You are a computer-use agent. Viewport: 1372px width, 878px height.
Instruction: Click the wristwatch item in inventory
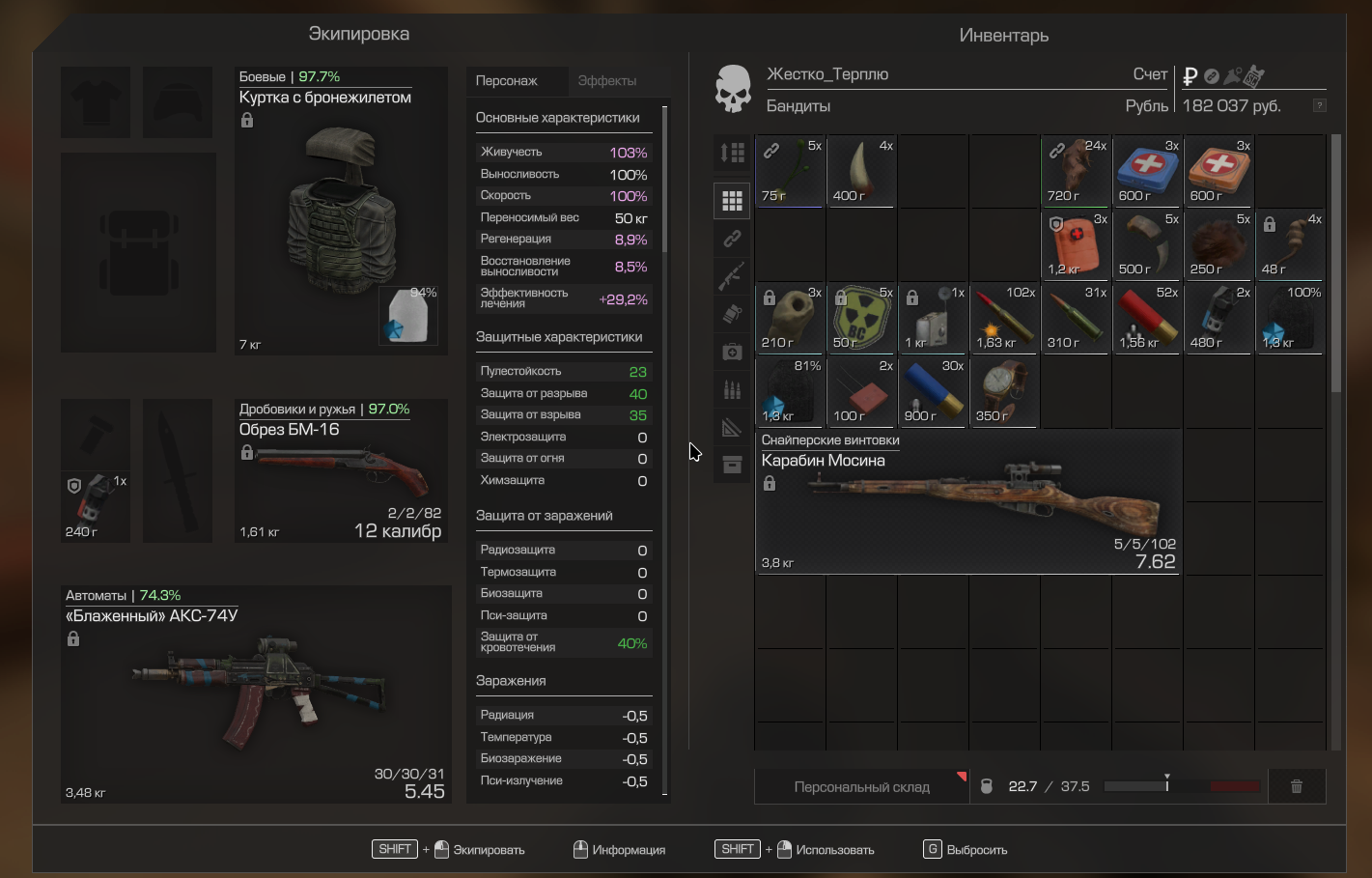pyautogui.click(x=1004, y=392)
